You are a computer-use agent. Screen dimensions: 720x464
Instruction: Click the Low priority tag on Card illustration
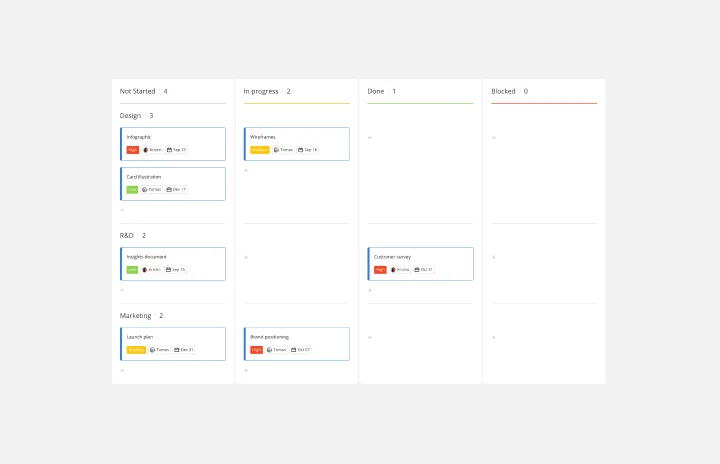132,190
